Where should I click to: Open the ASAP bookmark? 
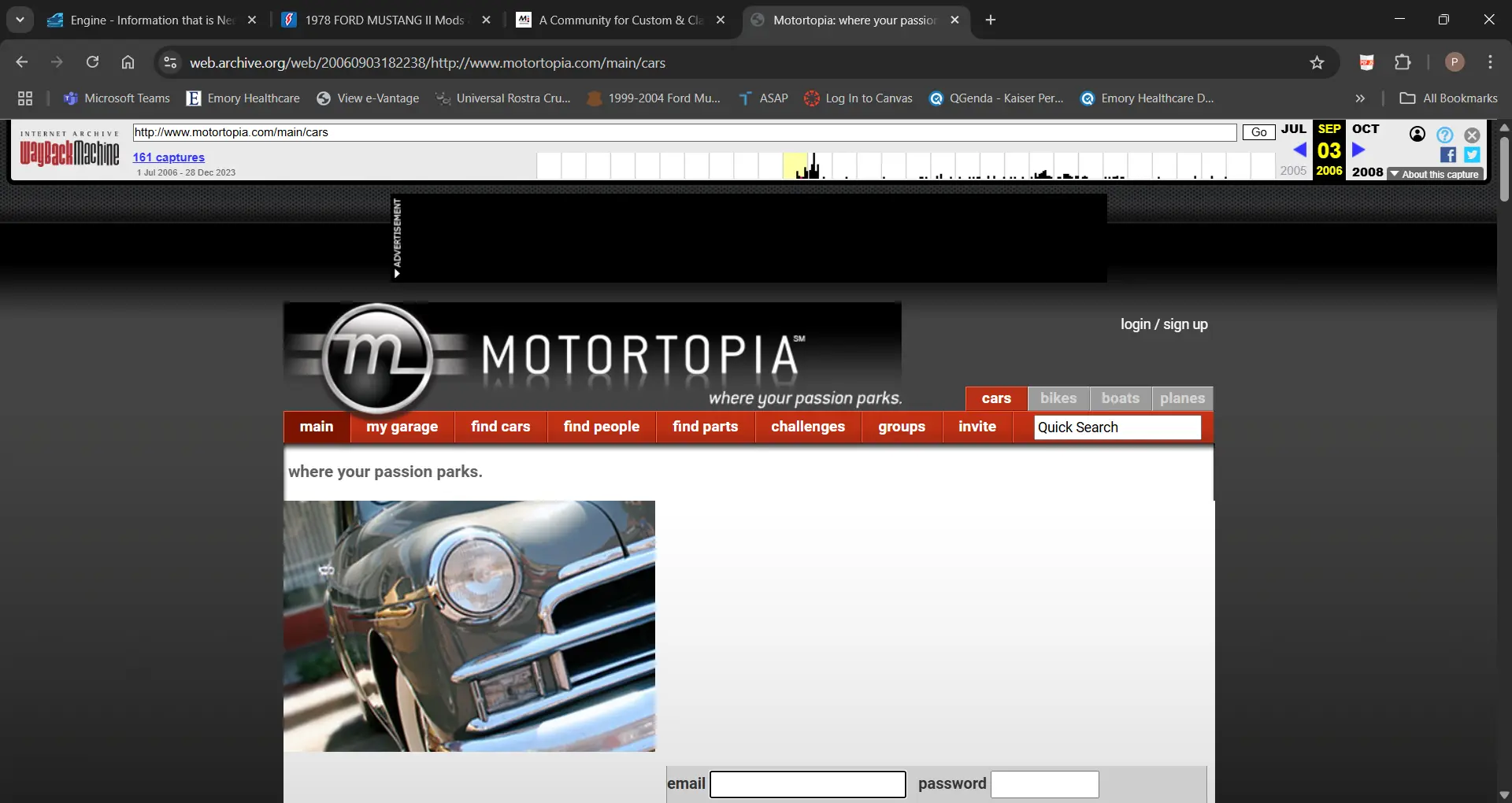click(763, 98)
